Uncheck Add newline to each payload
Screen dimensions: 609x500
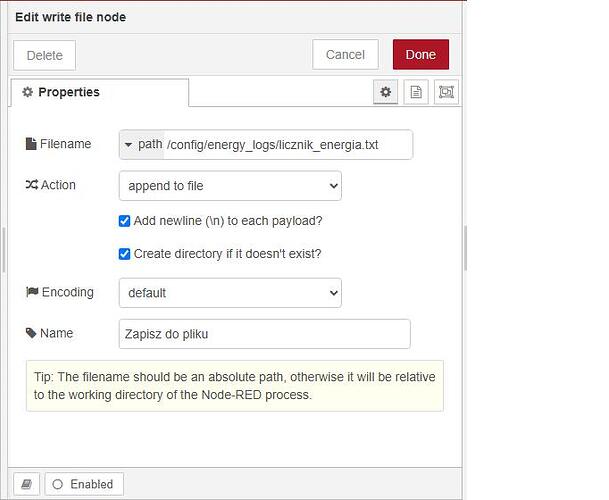(x=124, y=221)
